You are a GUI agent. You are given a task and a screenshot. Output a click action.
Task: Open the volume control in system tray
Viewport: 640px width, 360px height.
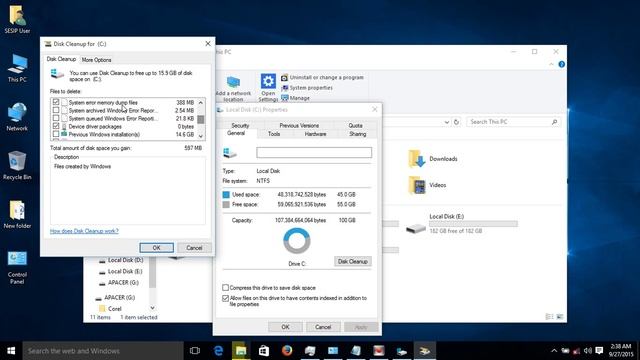coord(588,351)
